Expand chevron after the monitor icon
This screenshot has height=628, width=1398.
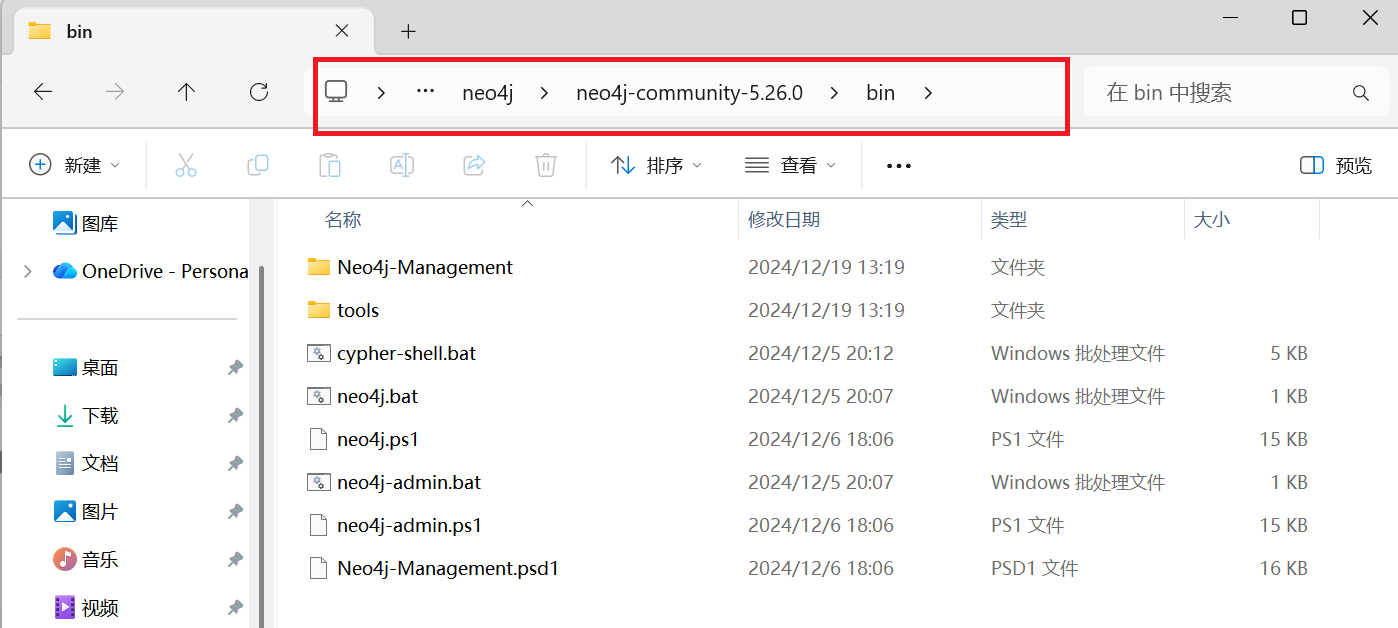click(381, 93)
